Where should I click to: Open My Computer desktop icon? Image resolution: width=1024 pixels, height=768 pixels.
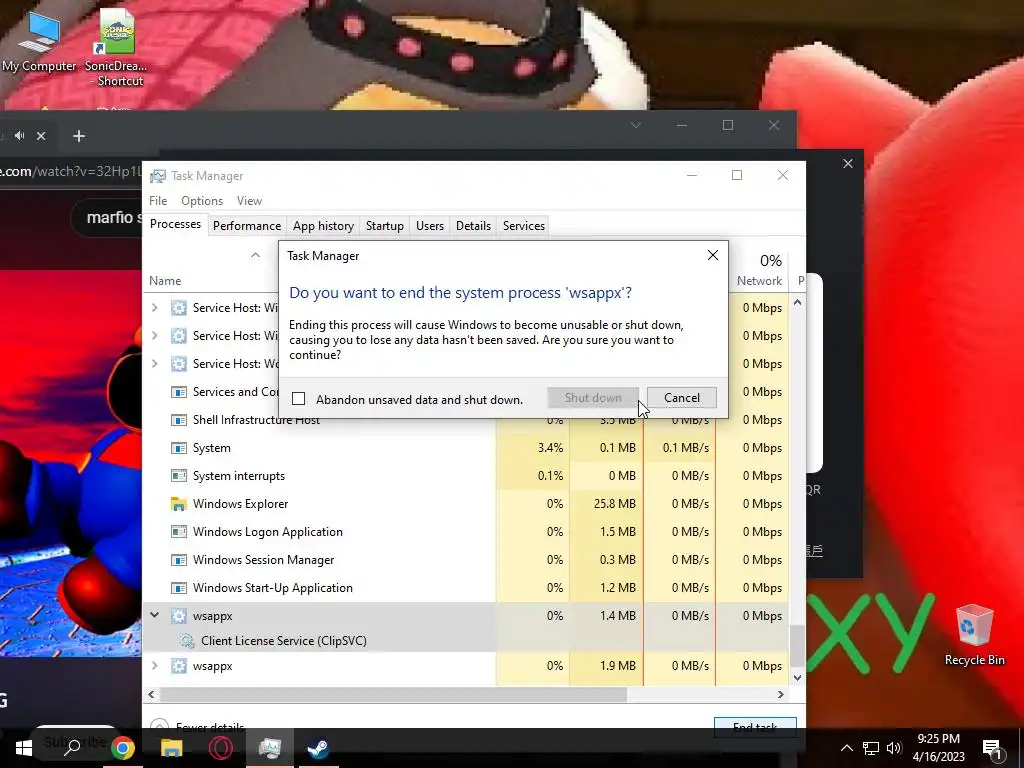tap(39, 40)
